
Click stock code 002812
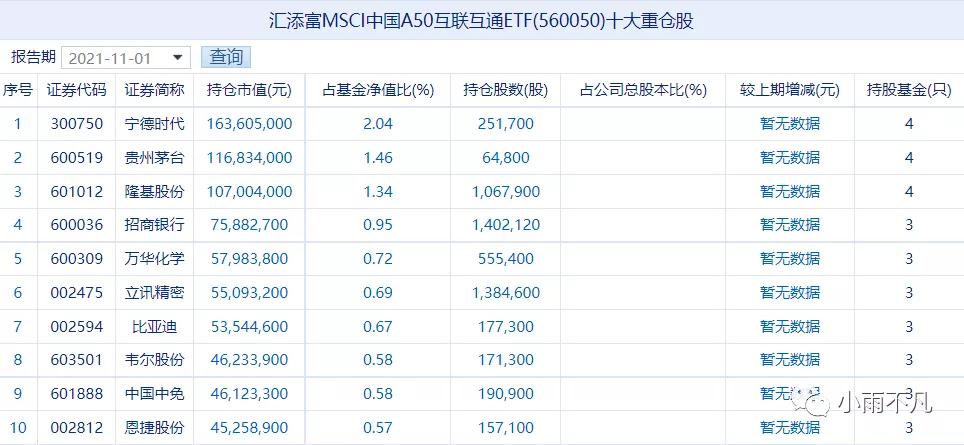(77, 427)
